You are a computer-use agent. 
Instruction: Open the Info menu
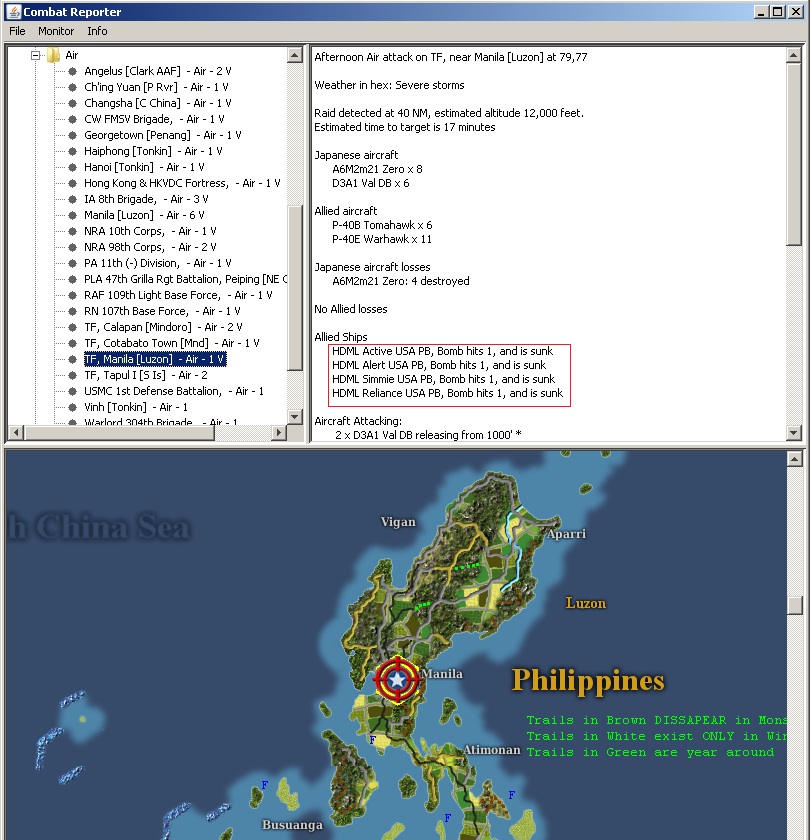tap(97, 31)
